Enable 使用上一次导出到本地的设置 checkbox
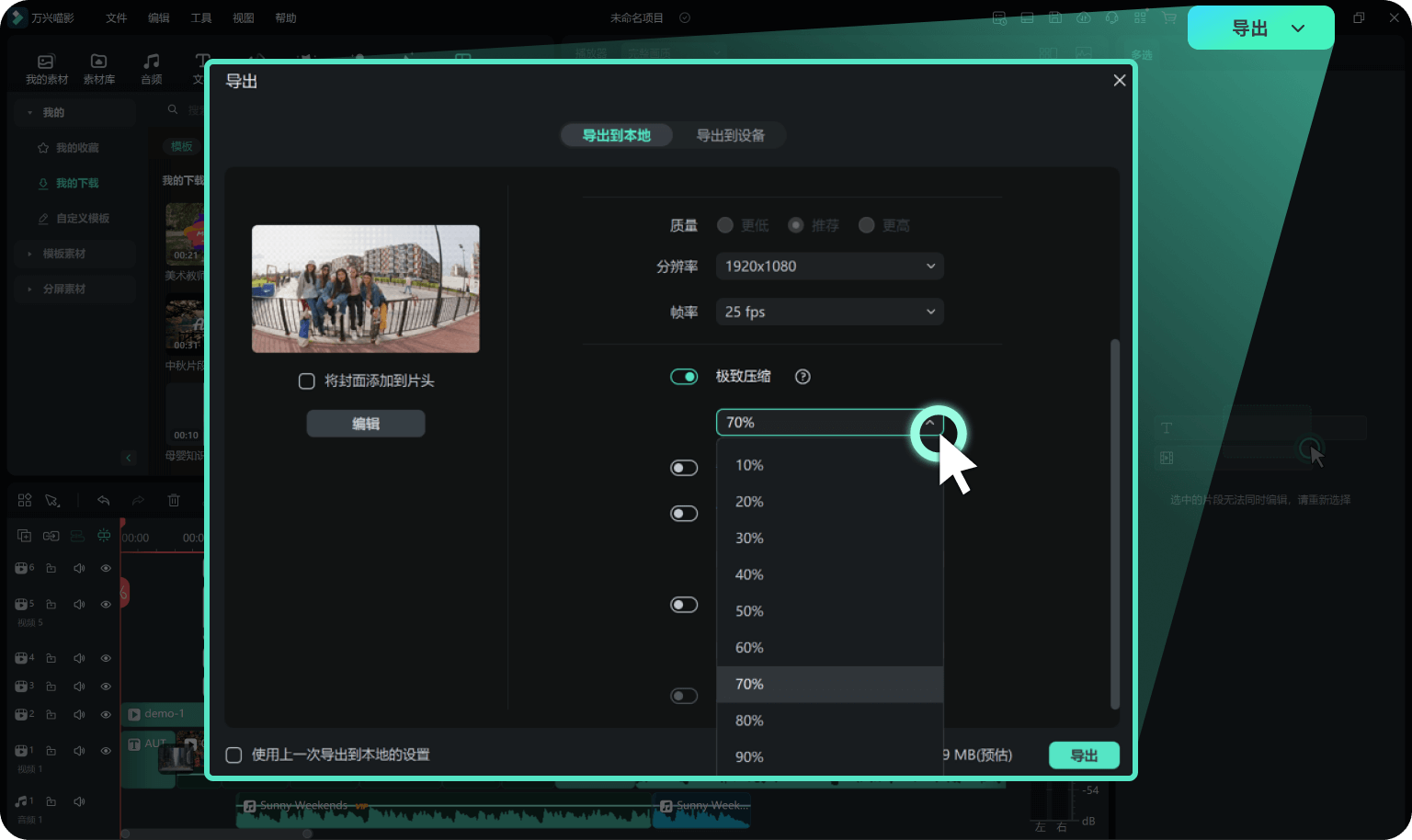The width and height of the screenshot is (1412, 840). 234,755
